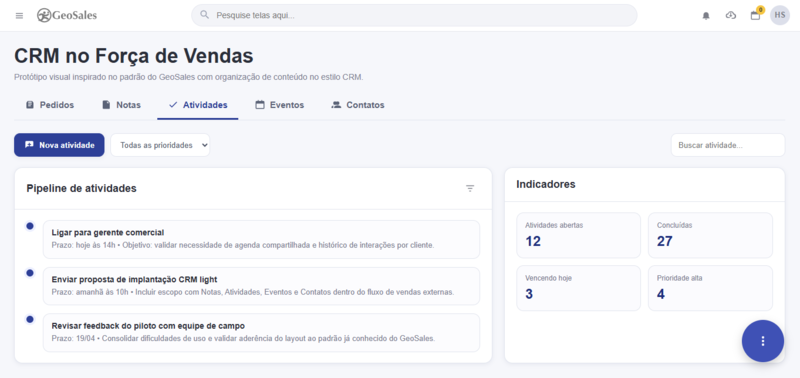The image size is (800, 378).
Task: Click the dot beside Revisar feedback do piloto
Action: 30,319
